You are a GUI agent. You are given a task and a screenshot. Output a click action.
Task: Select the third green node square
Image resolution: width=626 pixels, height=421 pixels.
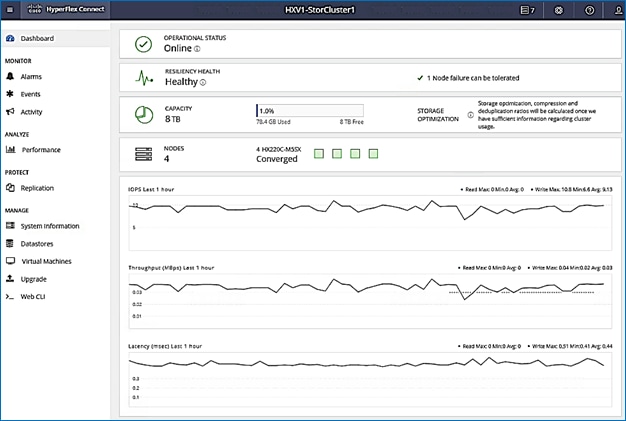tap(355, 154)
